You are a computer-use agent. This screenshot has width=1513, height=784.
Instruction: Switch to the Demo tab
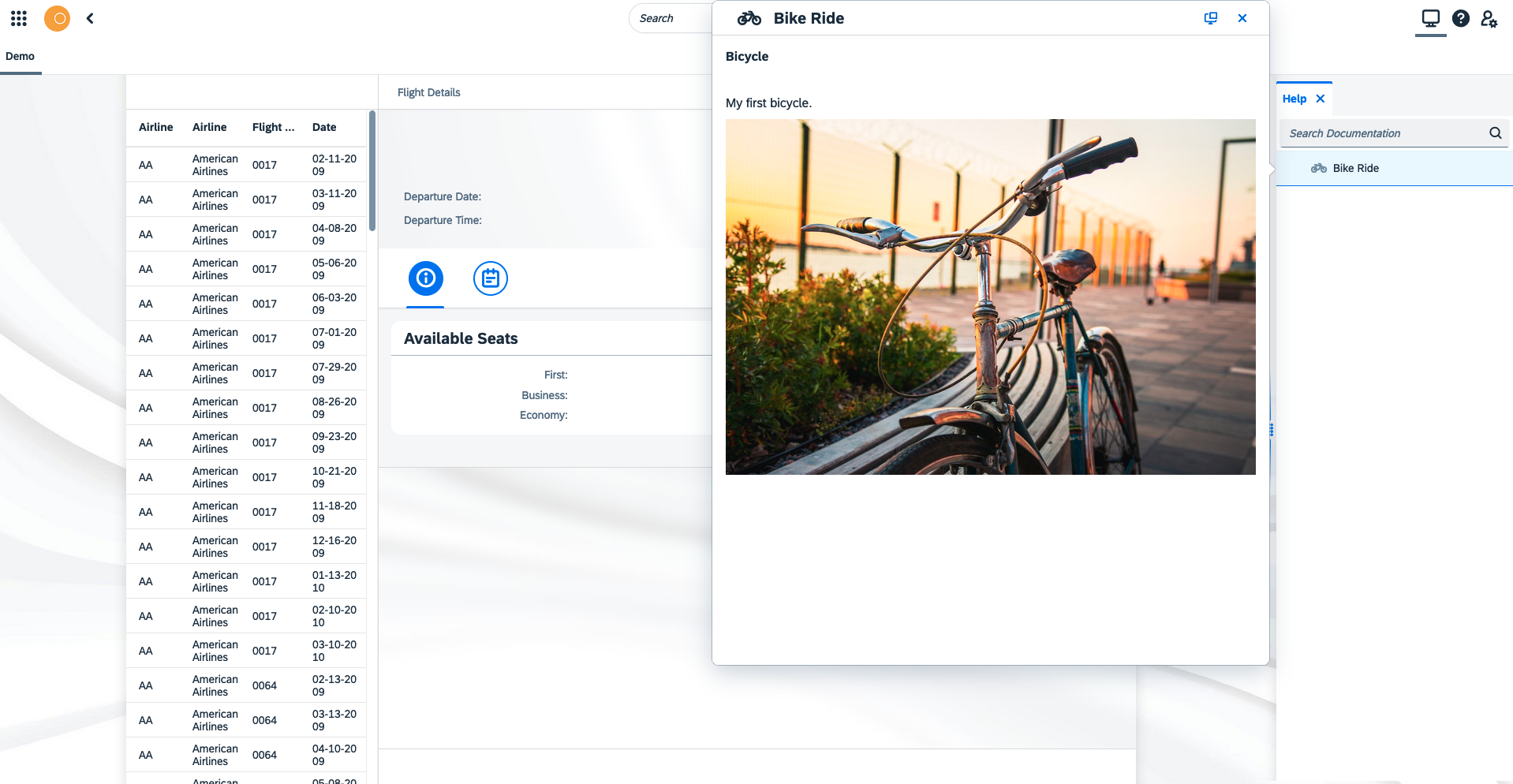click(20, 56)
